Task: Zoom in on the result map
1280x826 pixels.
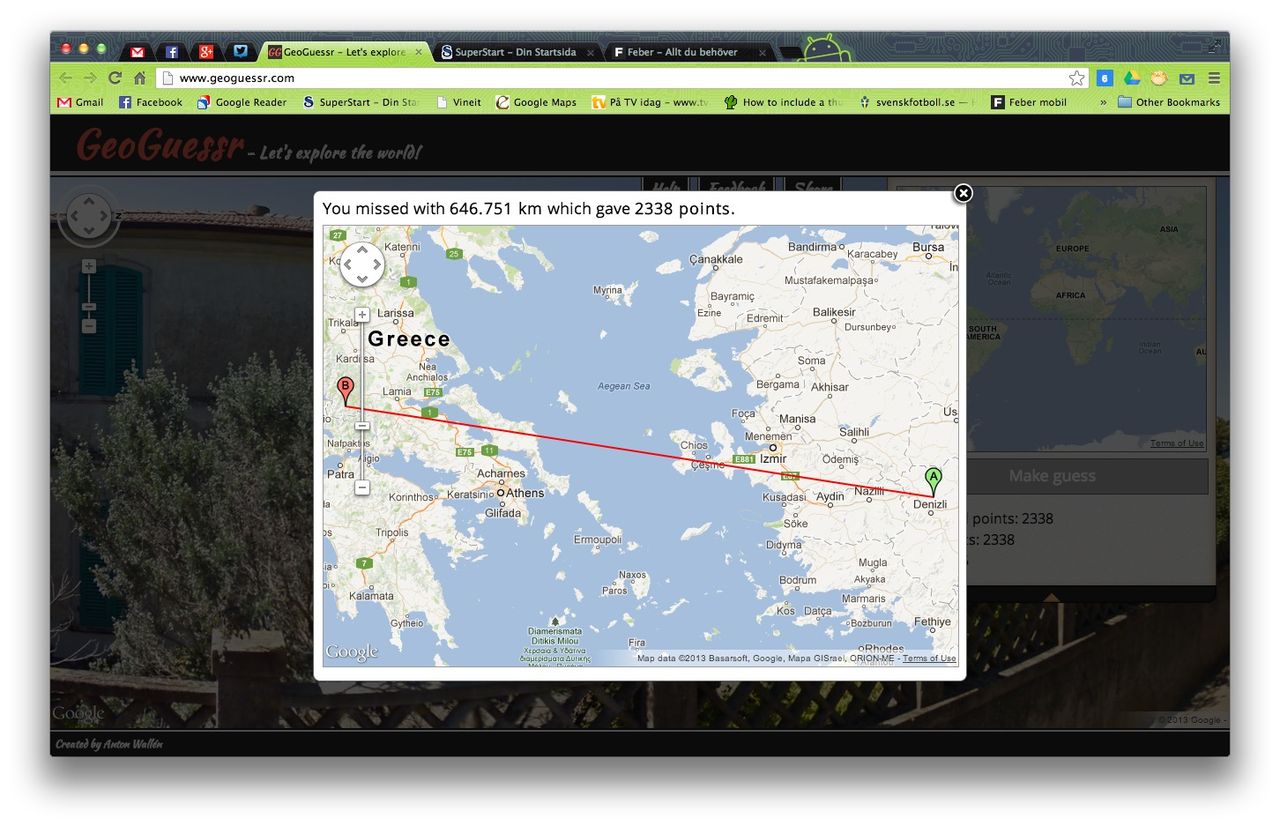Action: pyautogui.click(x=362, y=315)
